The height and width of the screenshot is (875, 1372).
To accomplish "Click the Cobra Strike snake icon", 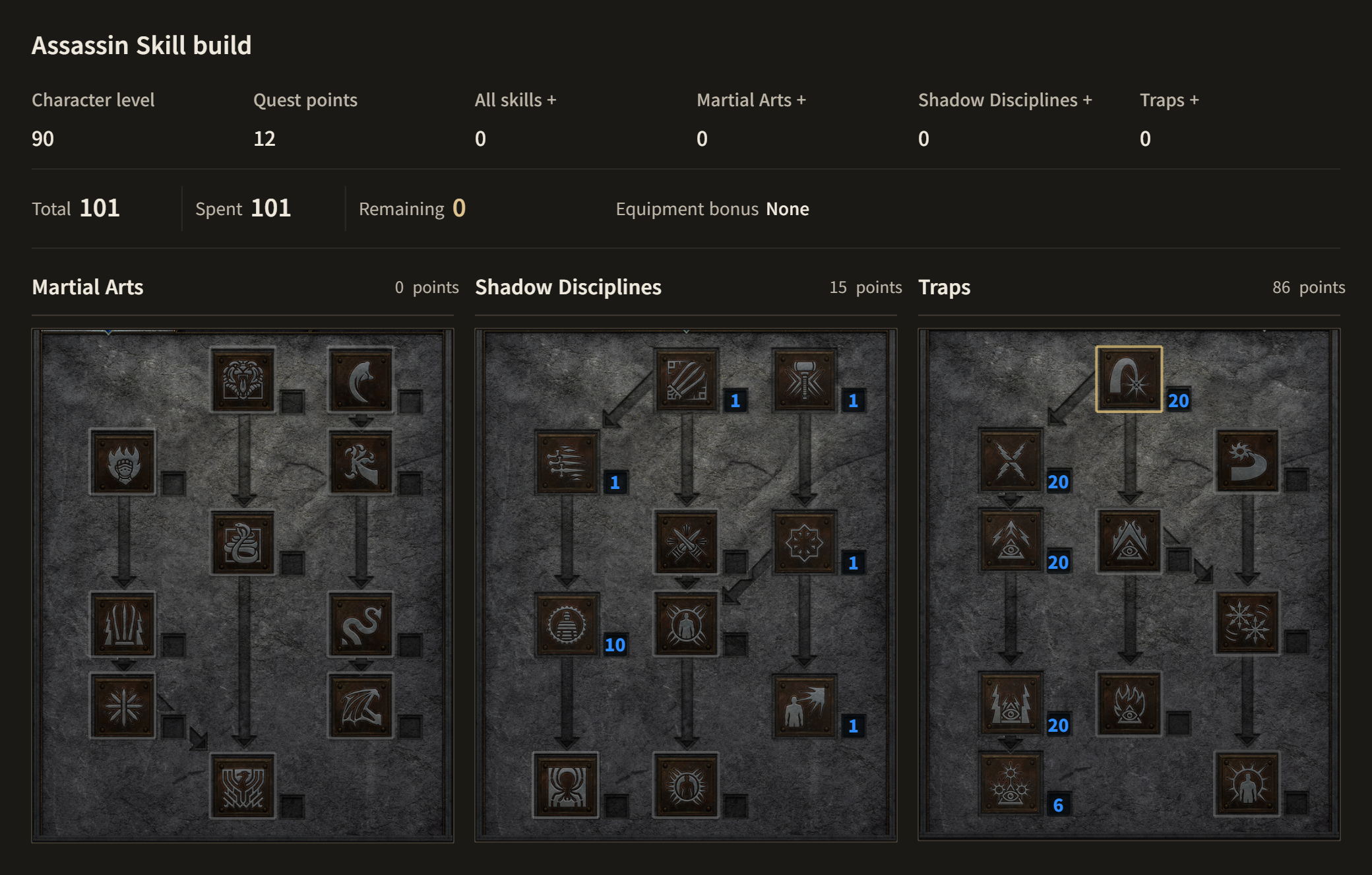I will [243, 542].
